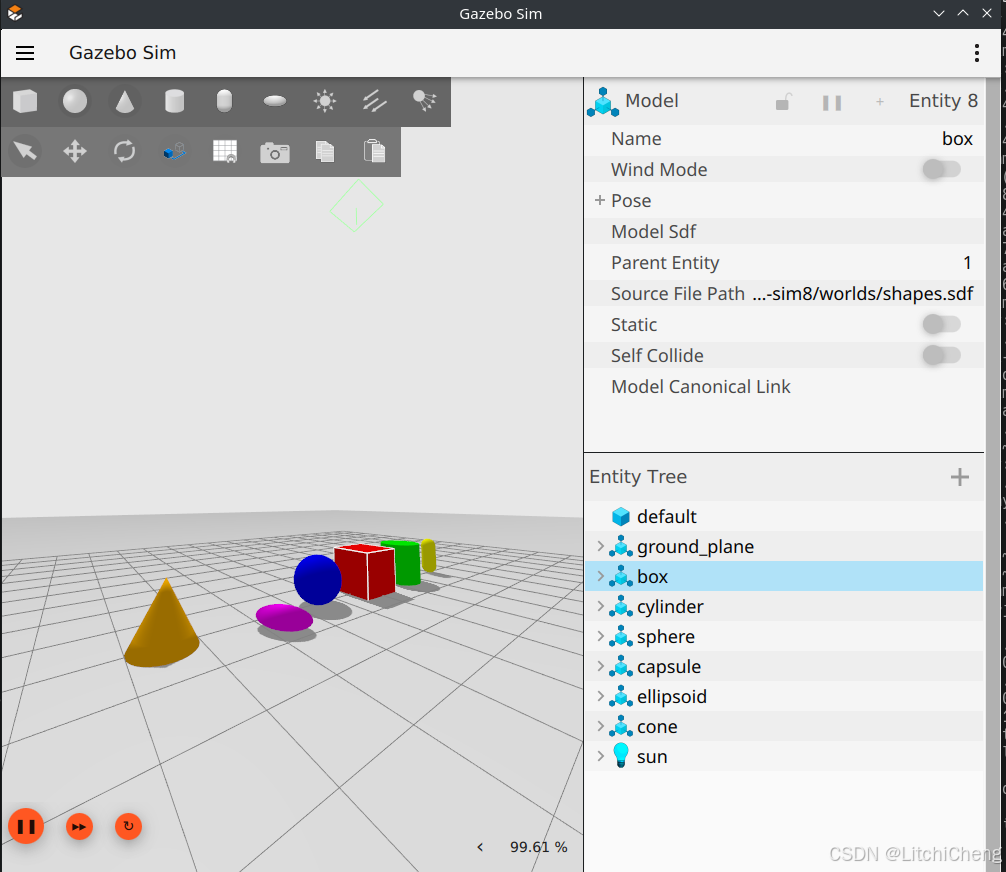This screenshot has width=1006, height=872.
Task: Insert a sphere shape
Action: coord(74,101)
